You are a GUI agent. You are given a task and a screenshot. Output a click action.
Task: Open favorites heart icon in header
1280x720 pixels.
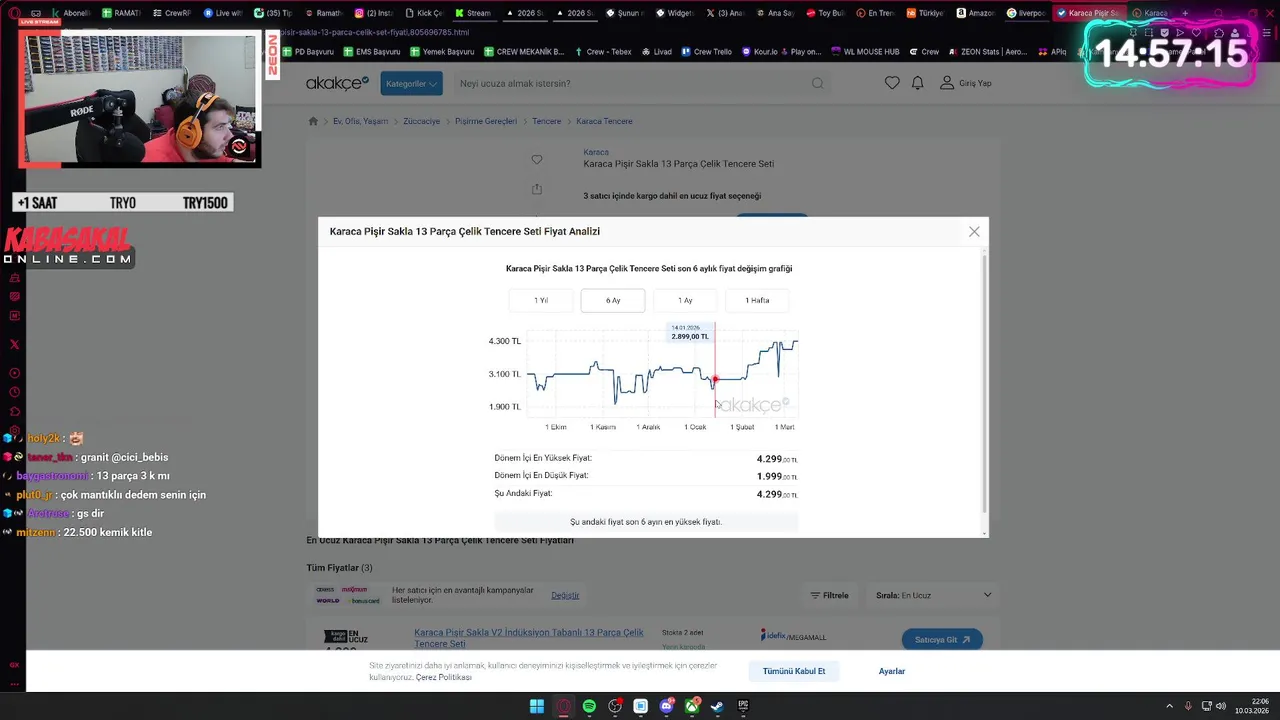click(x=892, y=83)
